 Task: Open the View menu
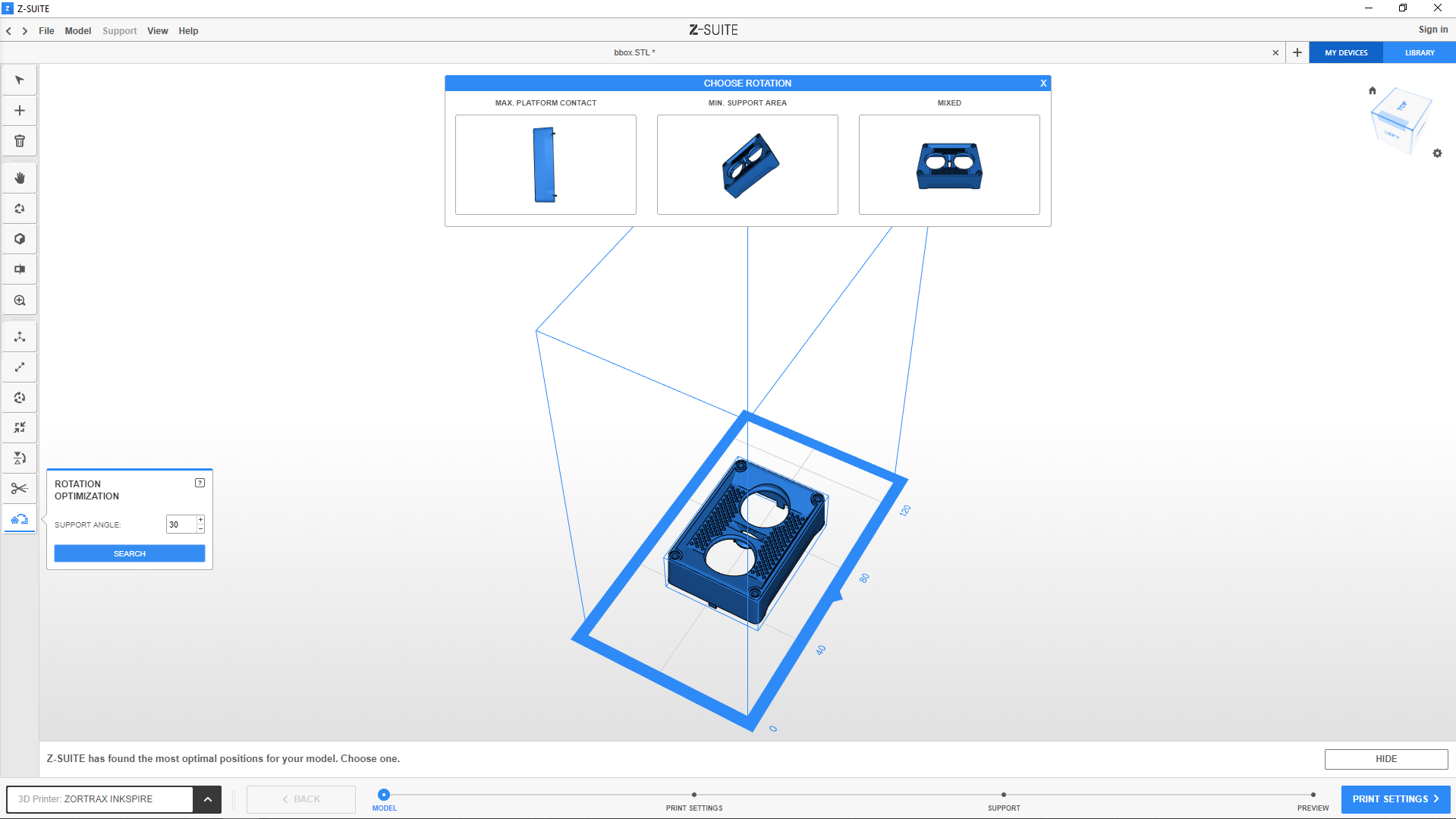pos(157,31)
